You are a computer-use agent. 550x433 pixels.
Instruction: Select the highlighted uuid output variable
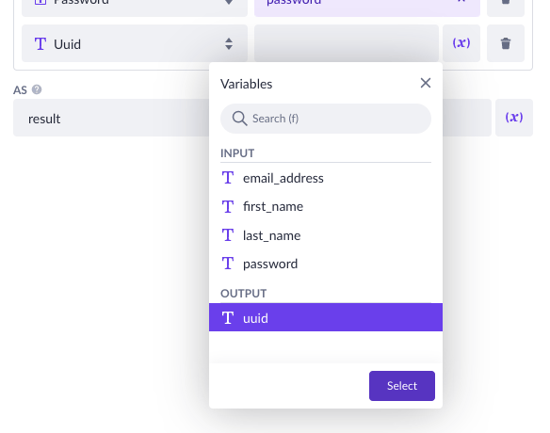point(326,317)
